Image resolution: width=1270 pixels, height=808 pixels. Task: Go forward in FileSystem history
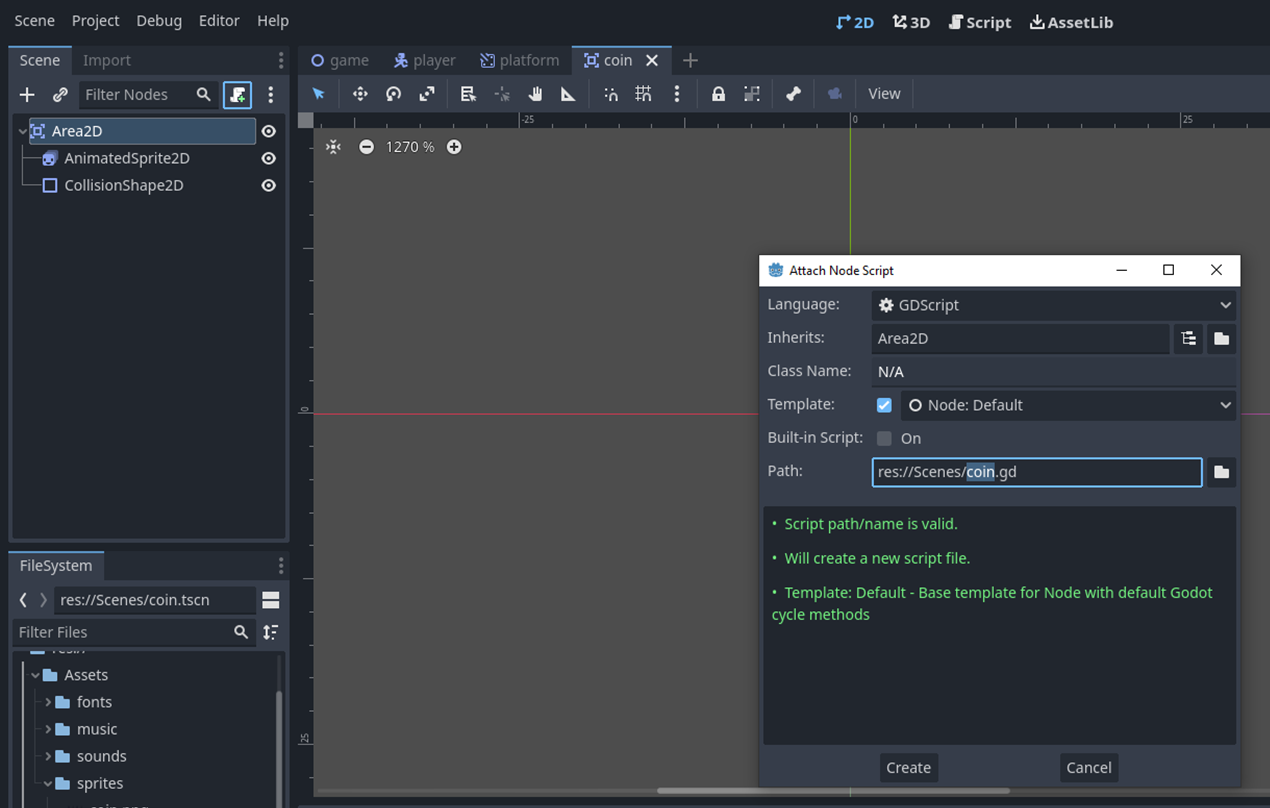tap(43, 600)
